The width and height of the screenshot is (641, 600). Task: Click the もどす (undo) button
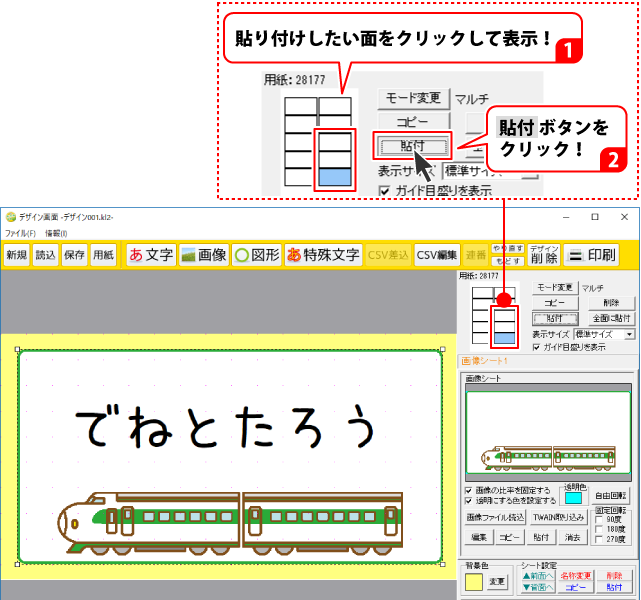508,261
